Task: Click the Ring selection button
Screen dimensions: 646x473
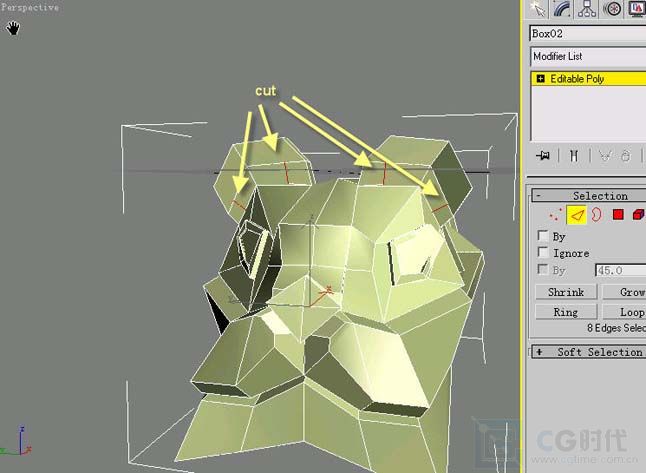Action: (x=566, y=312)
